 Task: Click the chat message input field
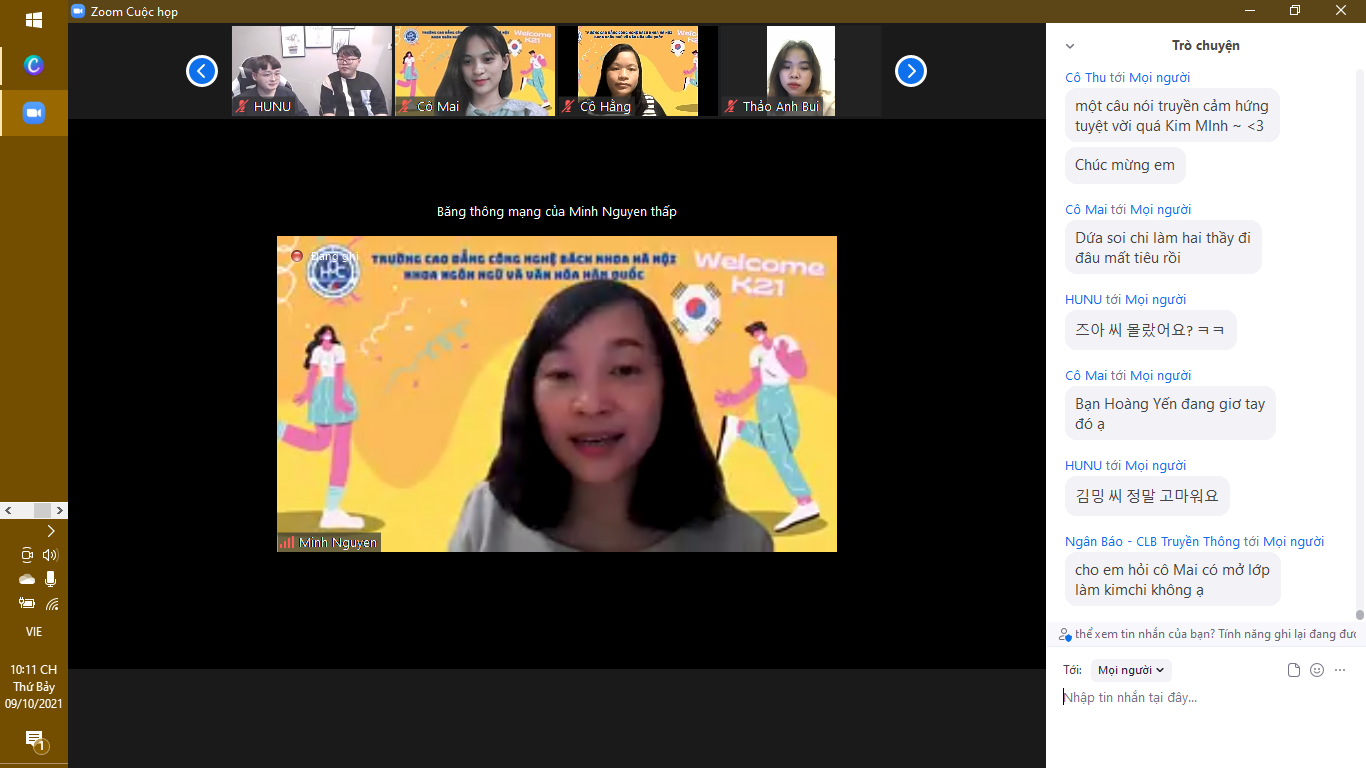click(1200, 698)
